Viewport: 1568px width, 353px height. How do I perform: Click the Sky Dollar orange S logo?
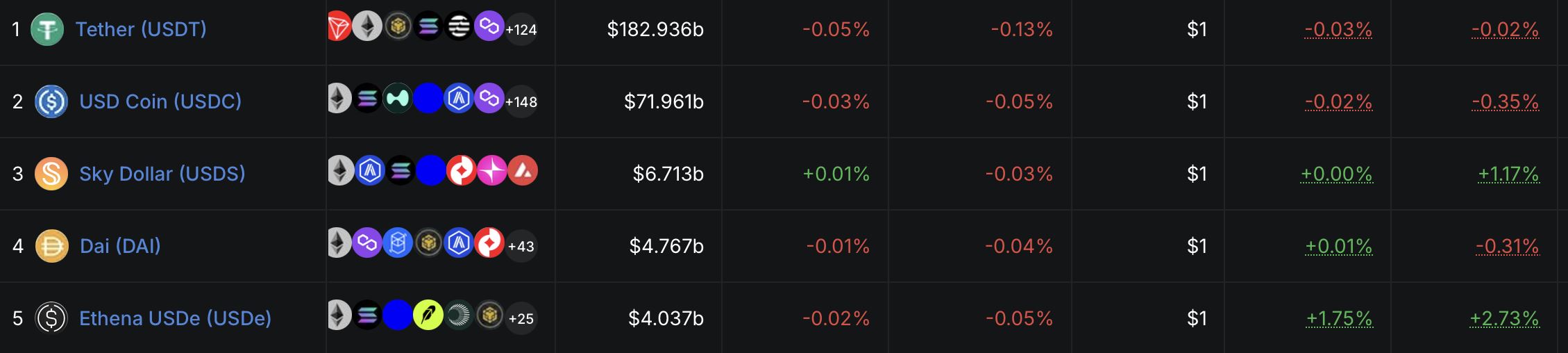click(x=51, y=174)
